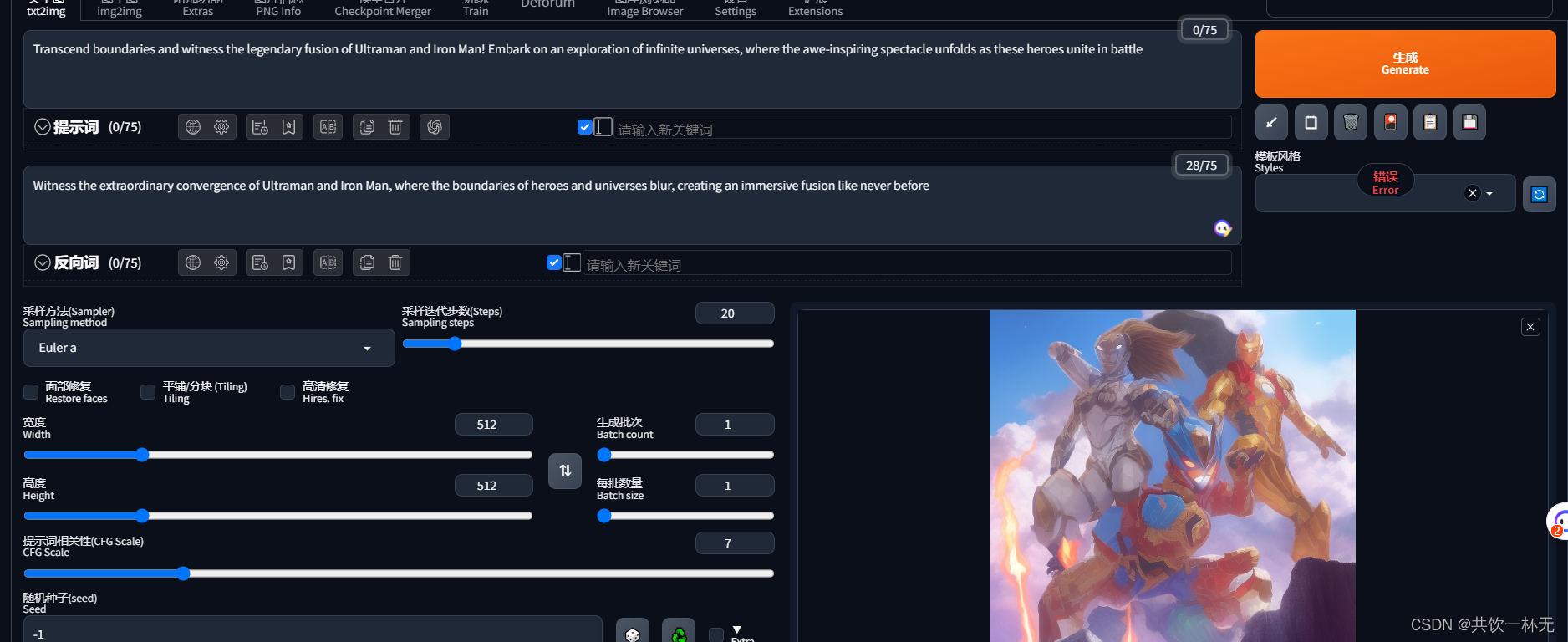Image resolution: width=1568 pixels, height=642 pixels.
Task: Open gear settings in negative prompt toolbar
Action: pyautogui.click(x=221, y=262)
